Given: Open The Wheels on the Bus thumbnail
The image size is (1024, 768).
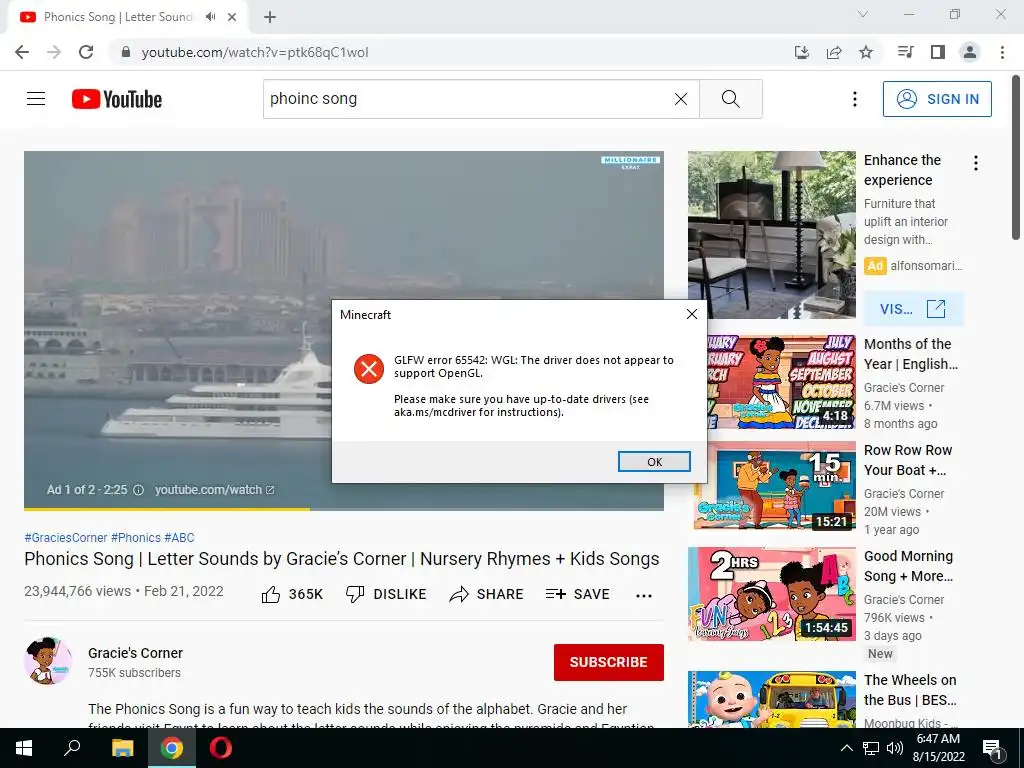Looking at the screenshot, I should [x=771, y=699].
